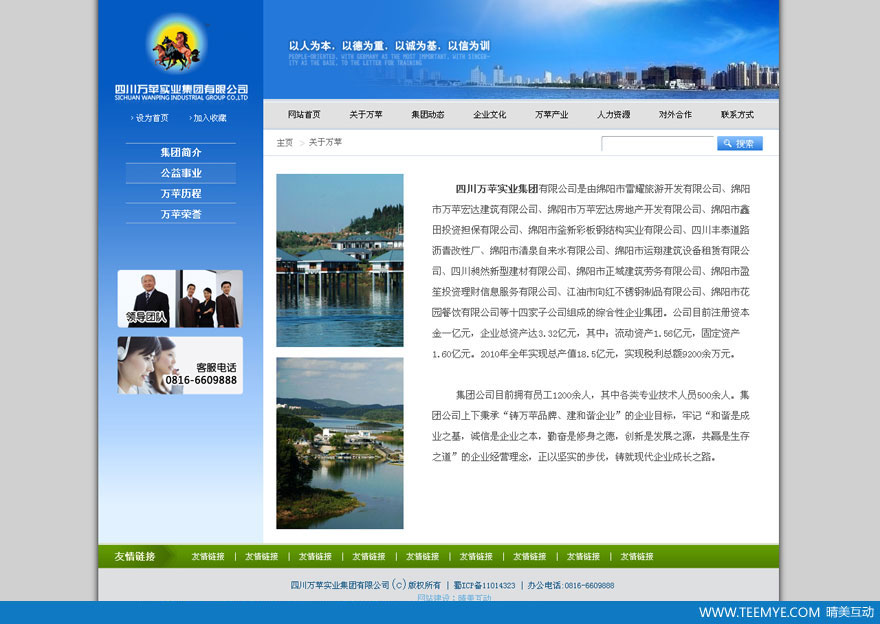Click the 设为首页 link
This screenshot has height=624, width=880.
point(152,118)
